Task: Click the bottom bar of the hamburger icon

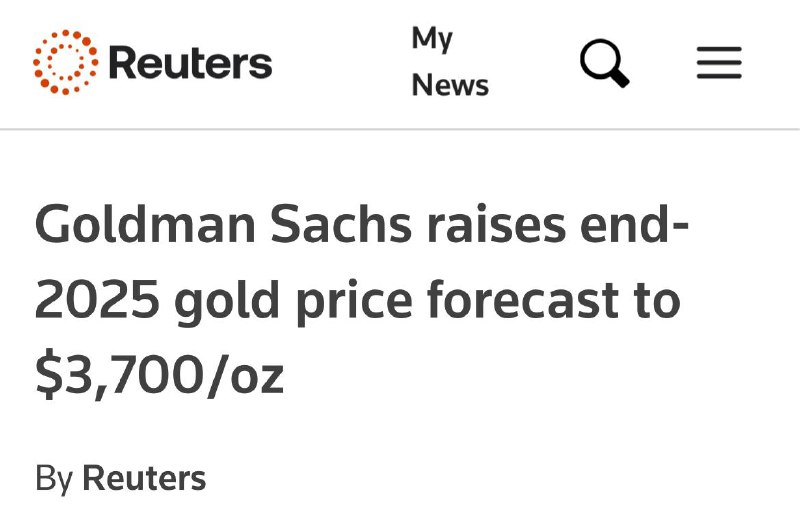Action: click(719, 76)
